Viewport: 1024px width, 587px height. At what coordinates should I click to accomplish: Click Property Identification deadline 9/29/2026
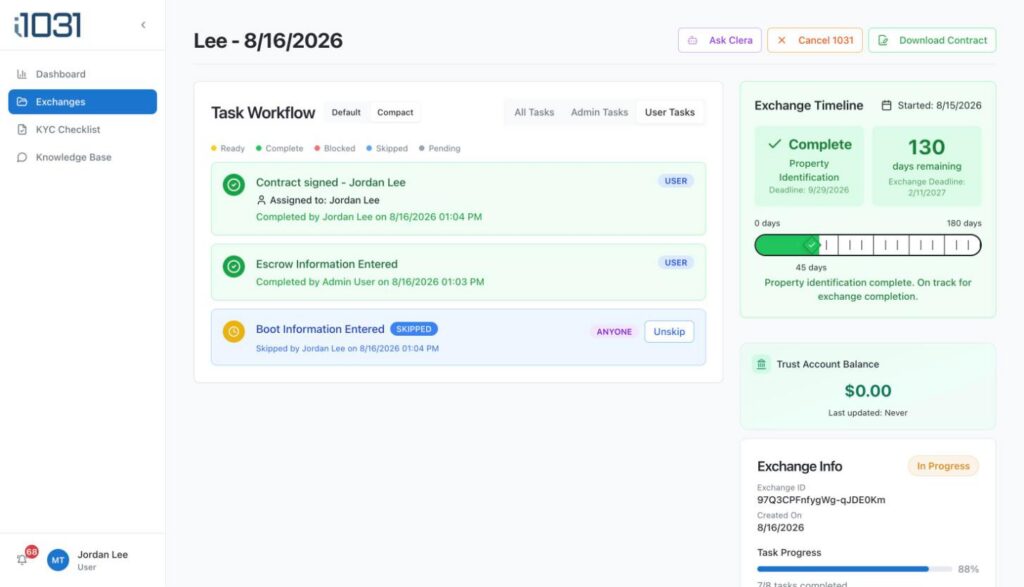(808, 190)
